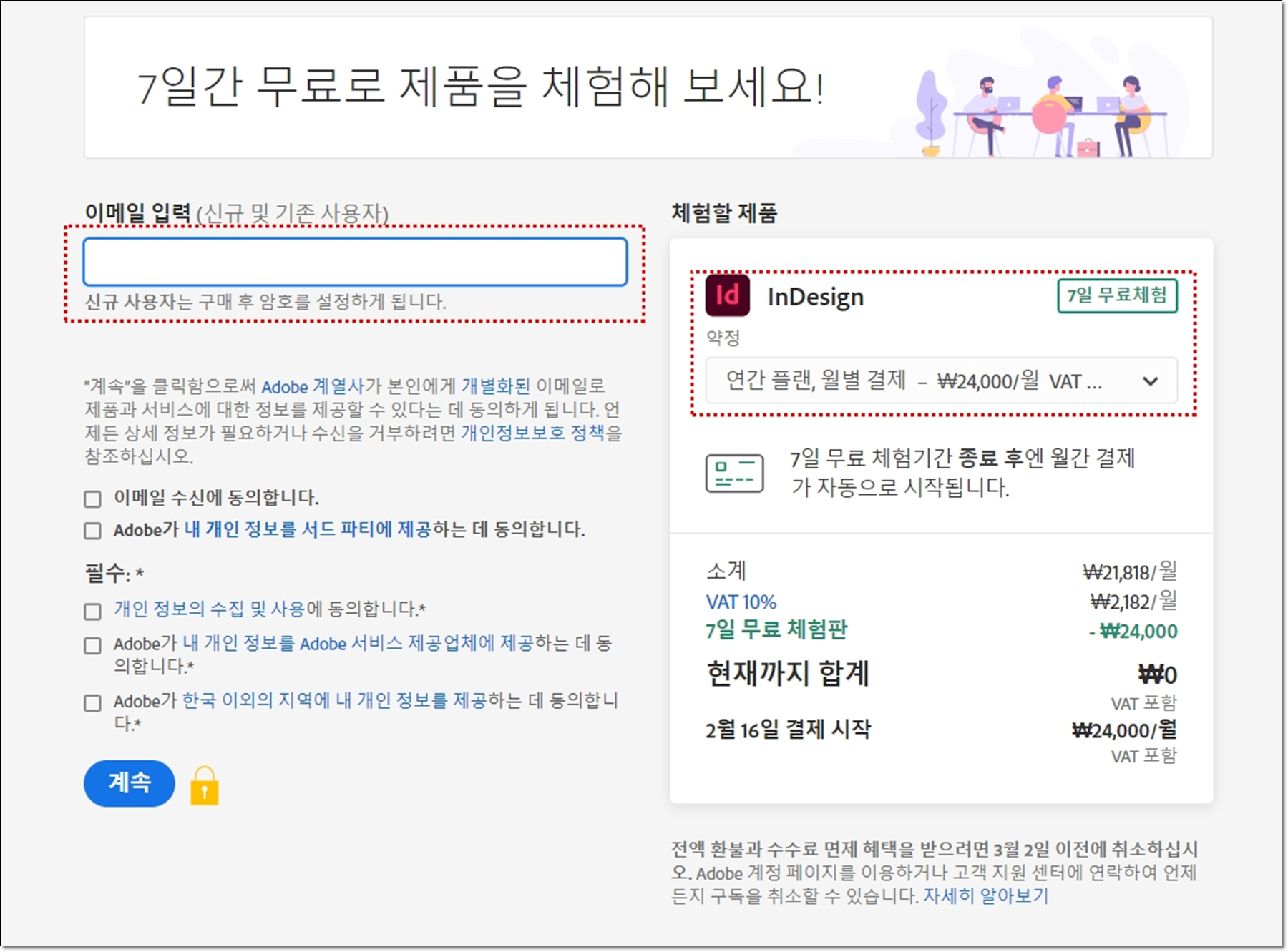
Task: Click the 7일 무료 체험판 discount label
Action: tap(776, 629)
